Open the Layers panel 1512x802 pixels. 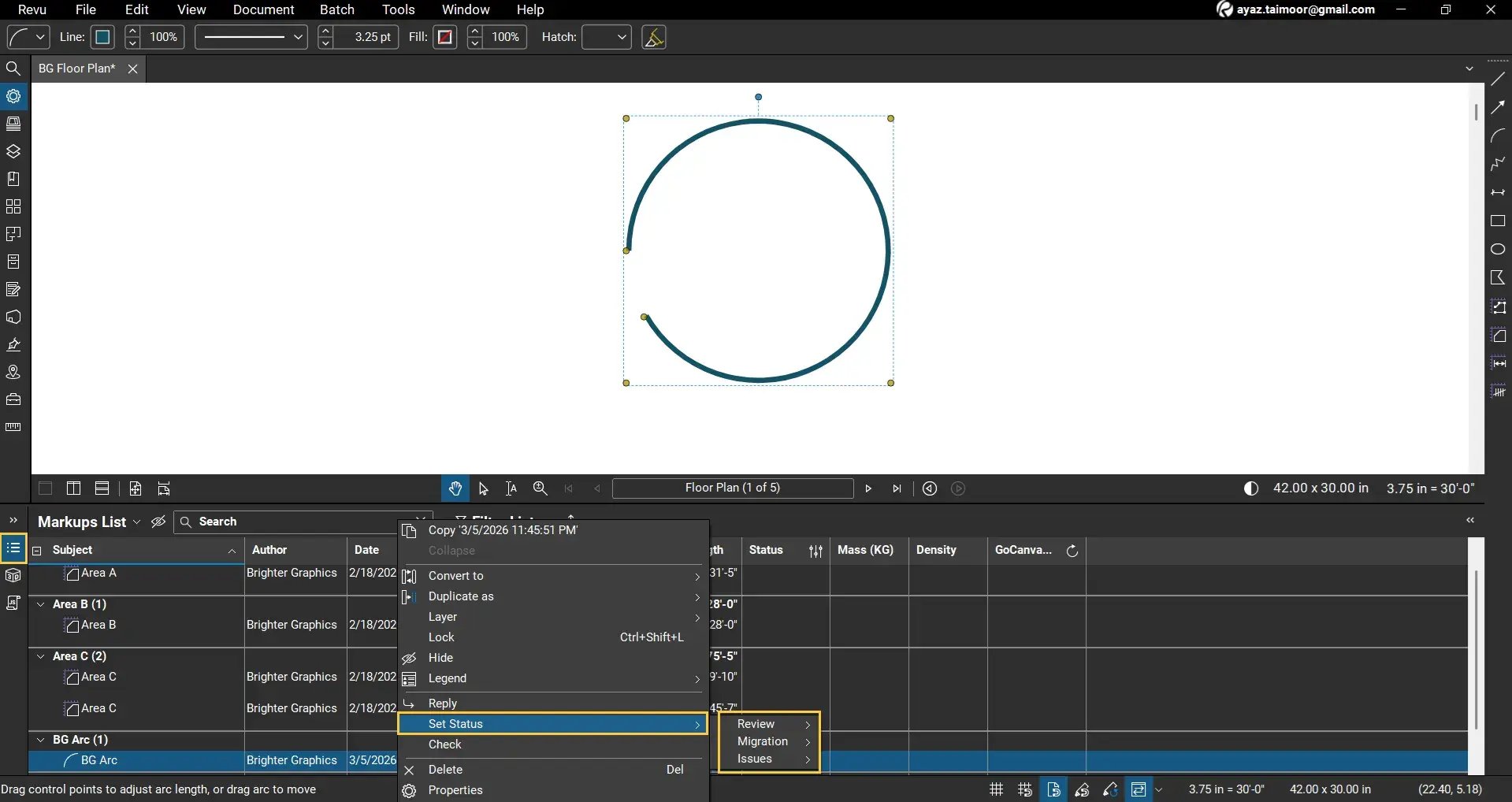click(13, 150)
